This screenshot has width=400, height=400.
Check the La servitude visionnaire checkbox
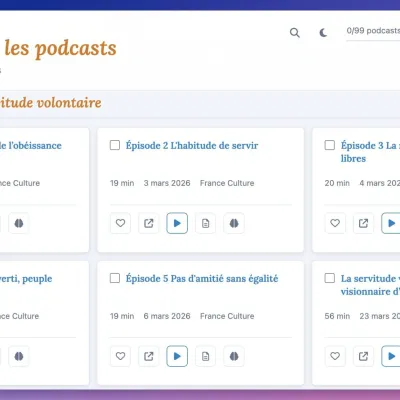click(x=330, y=278)
